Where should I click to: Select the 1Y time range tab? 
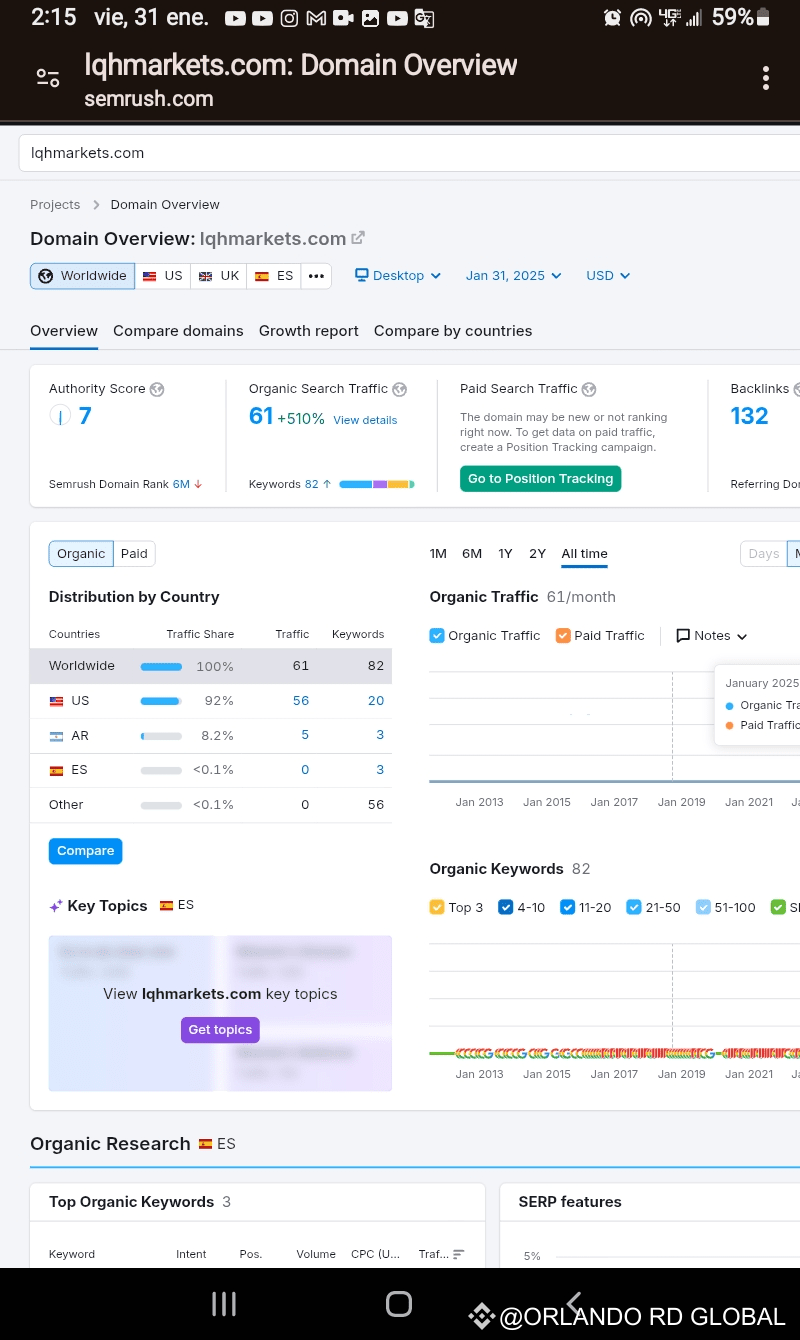505,554
